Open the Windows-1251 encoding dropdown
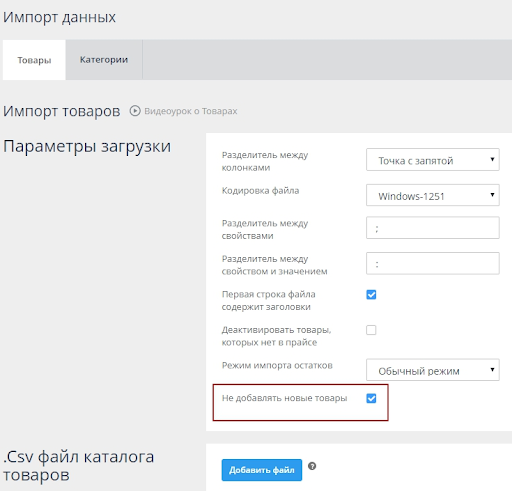 point(433,195)
